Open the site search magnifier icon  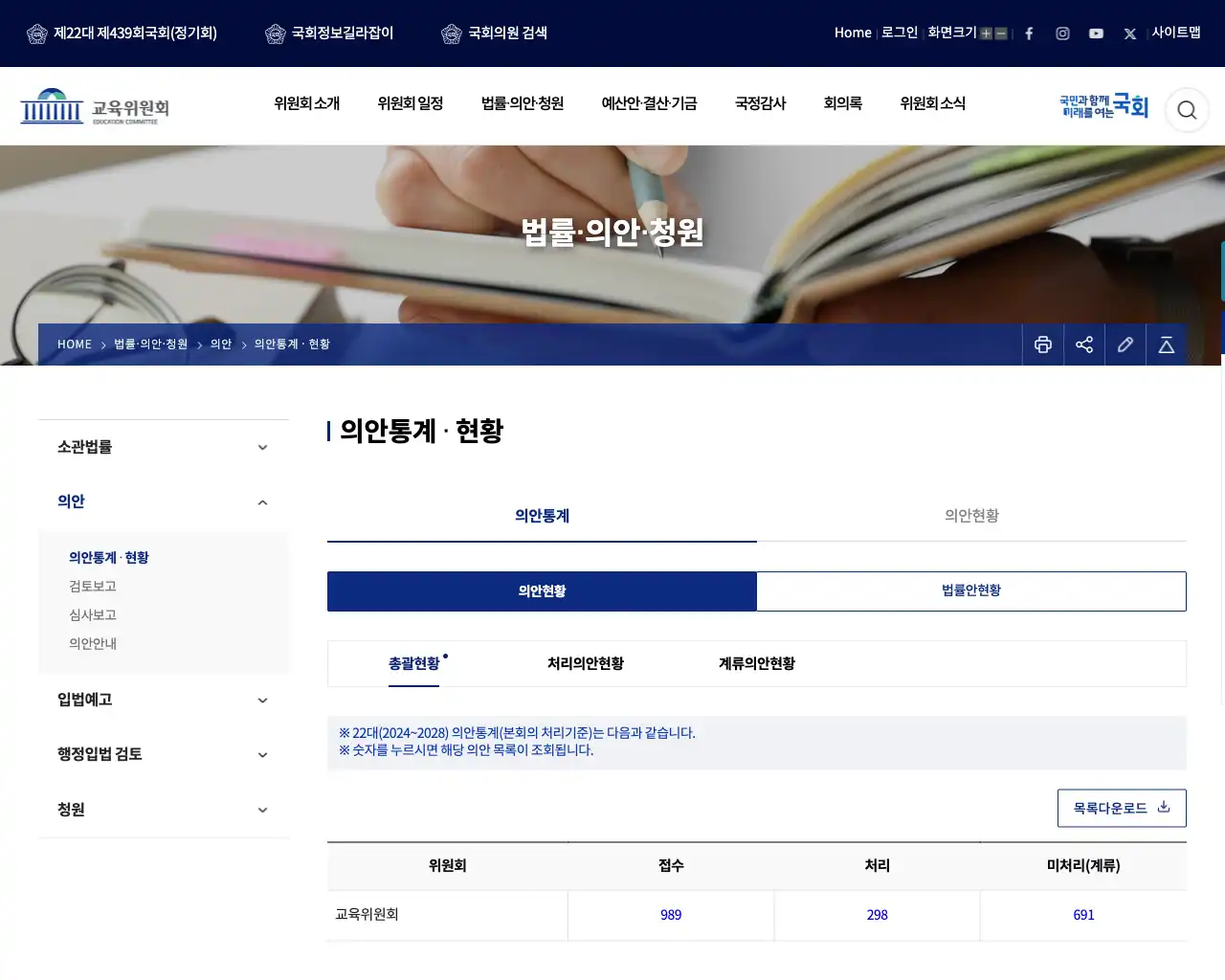[1187, 110]
